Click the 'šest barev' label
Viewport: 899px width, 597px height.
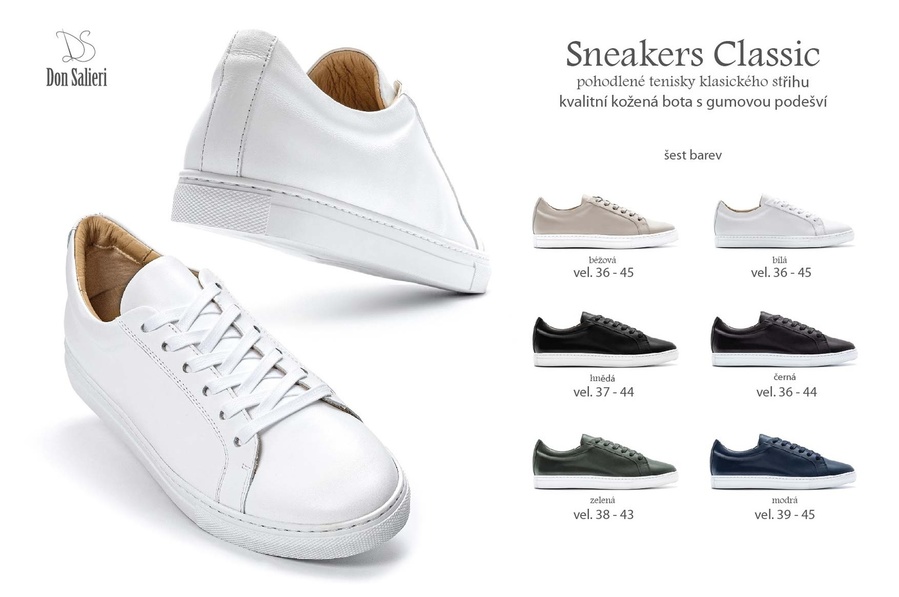693,155
